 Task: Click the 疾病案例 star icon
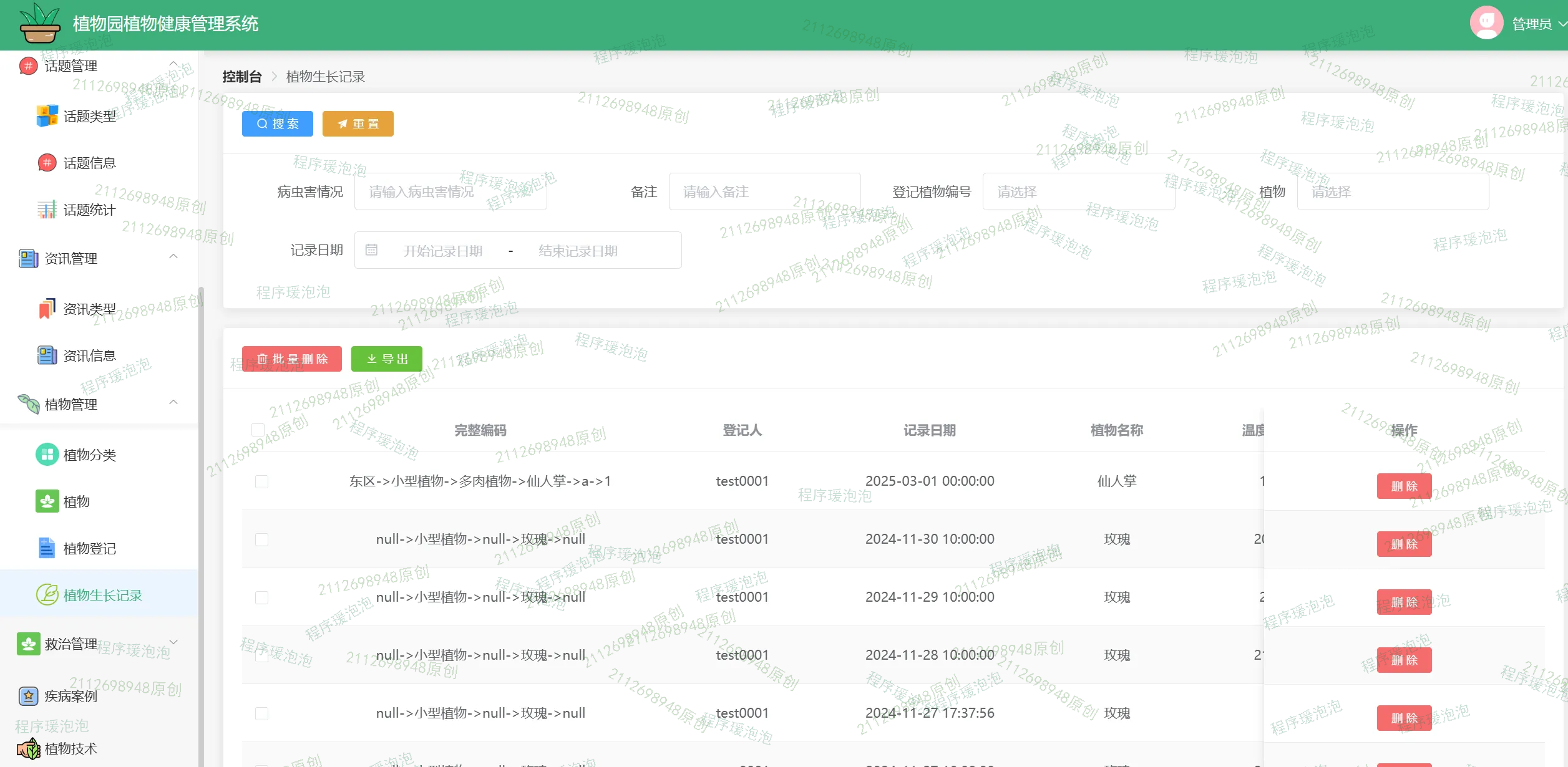(28, 696)
